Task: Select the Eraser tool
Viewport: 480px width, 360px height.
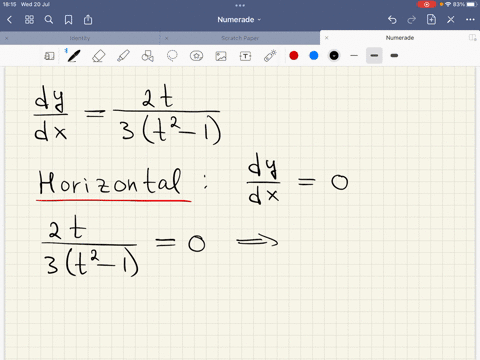Action: pos(98,56)
